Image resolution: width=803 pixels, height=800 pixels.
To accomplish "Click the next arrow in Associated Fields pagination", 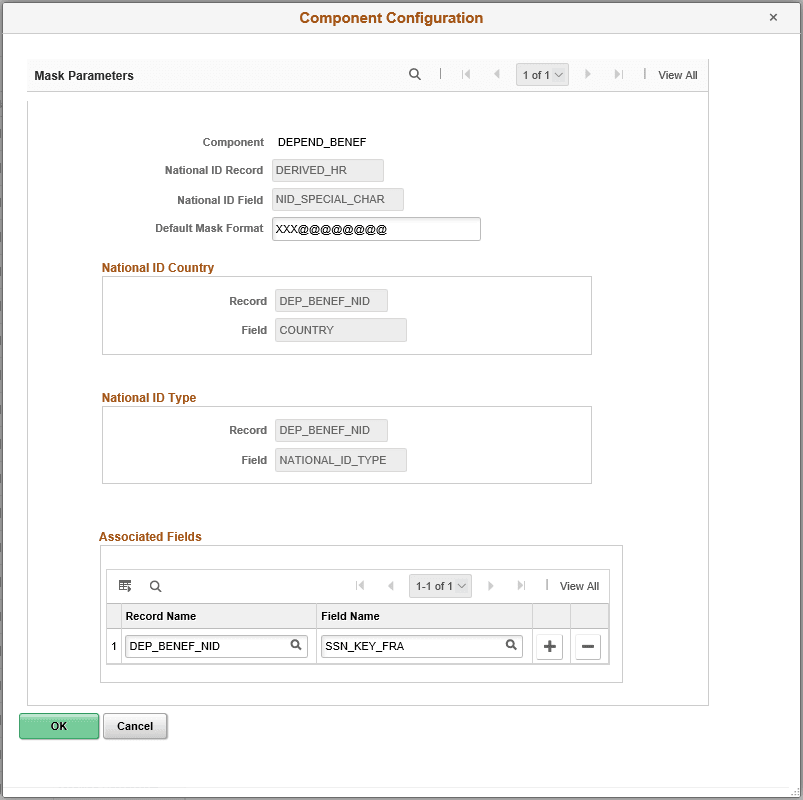I will (490, 586).
